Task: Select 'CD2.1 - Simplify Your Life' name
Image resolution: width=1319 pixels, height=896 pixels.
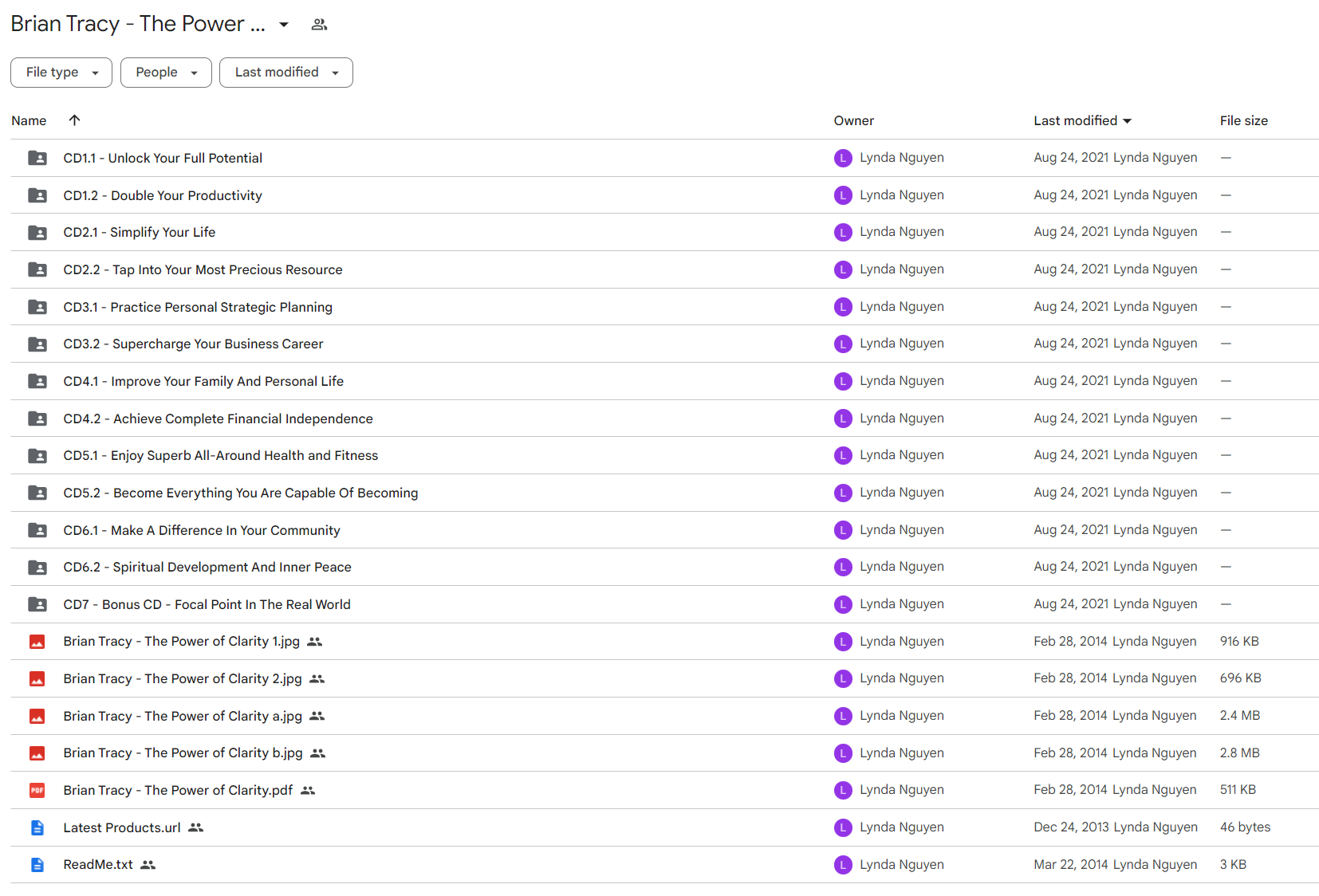Action: pos(140,232)
